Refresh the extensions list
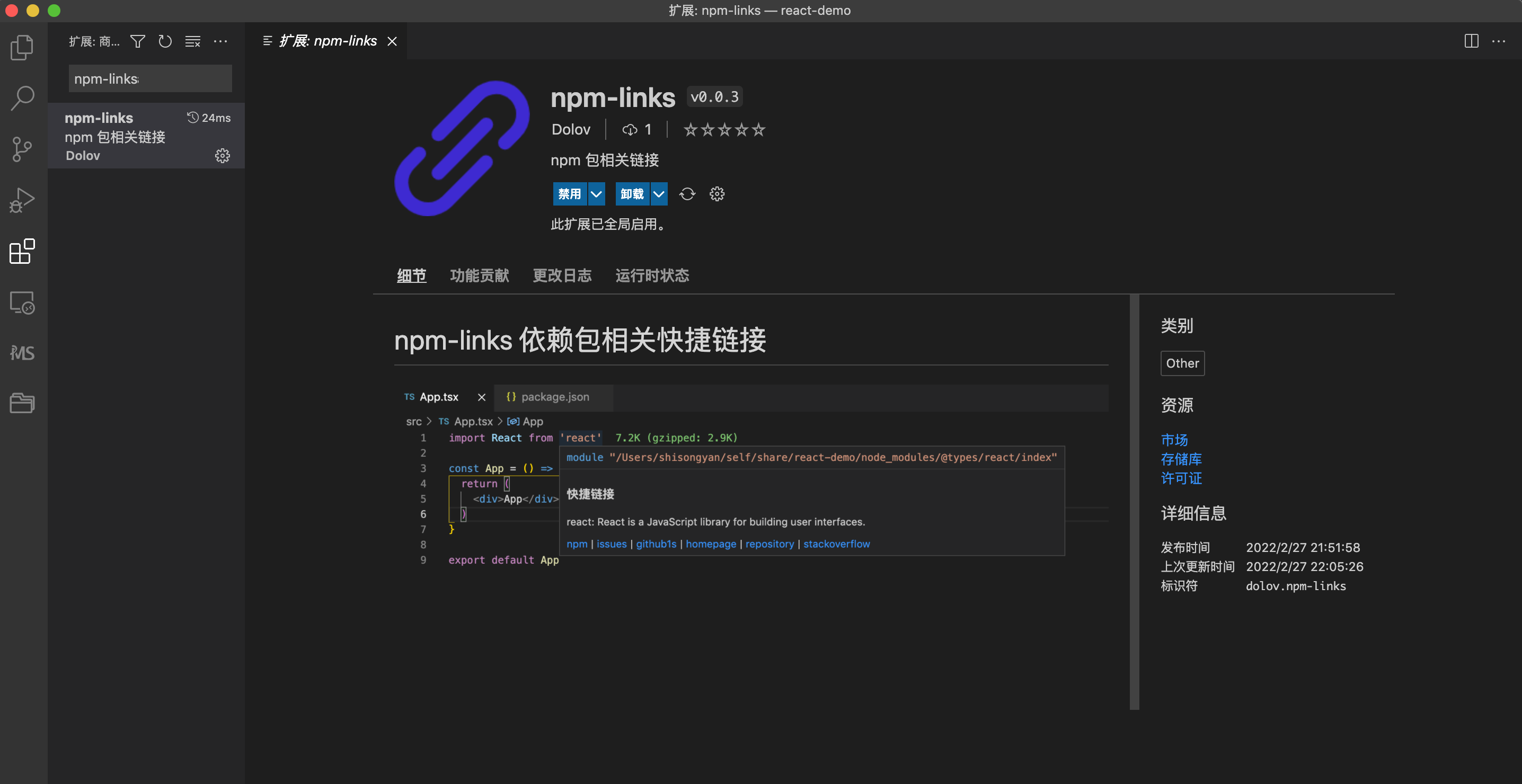 tap(165, 41)
